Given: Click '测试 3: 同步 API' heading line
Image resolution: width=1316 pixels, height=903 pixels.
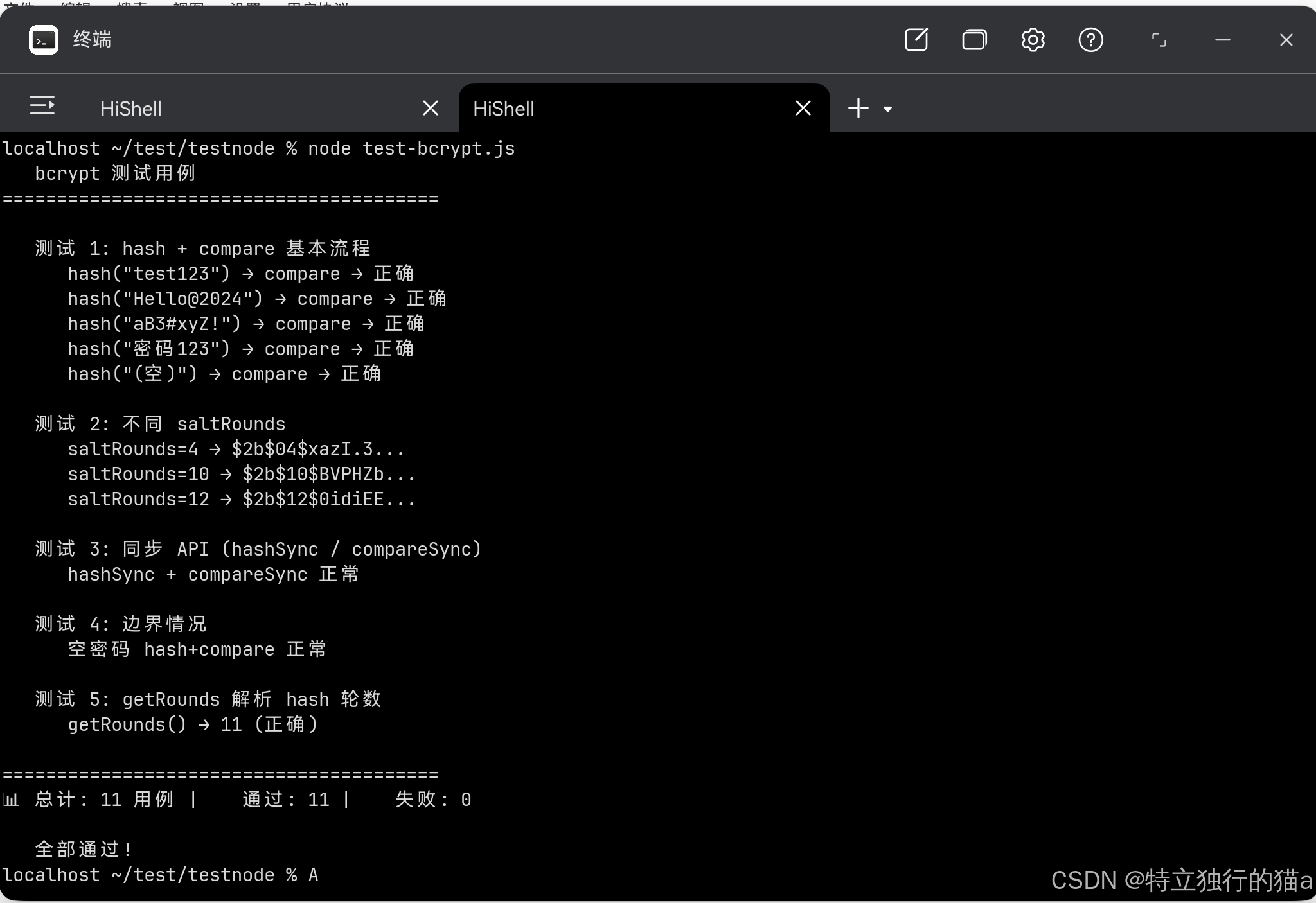Looking at the screenshot, I should (258, 549).
